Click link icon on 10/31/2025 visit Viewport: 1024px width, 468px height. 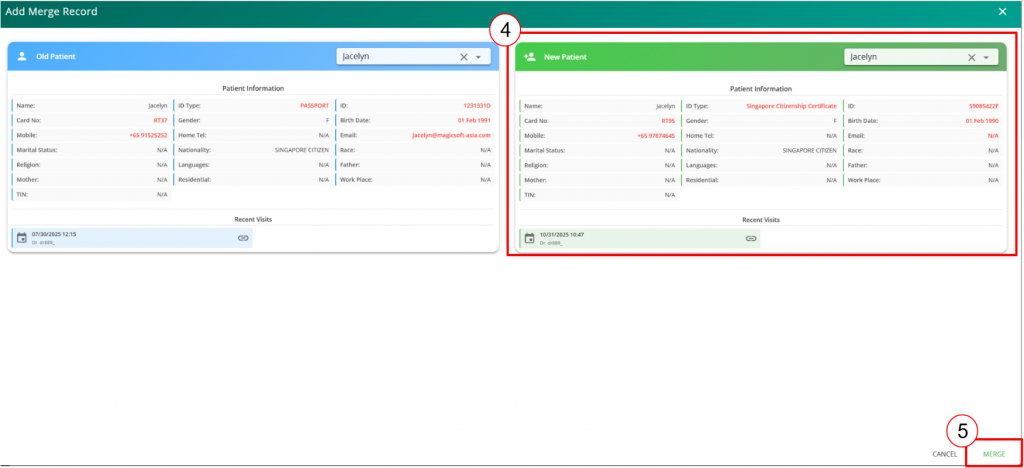[x=751, y=239]
